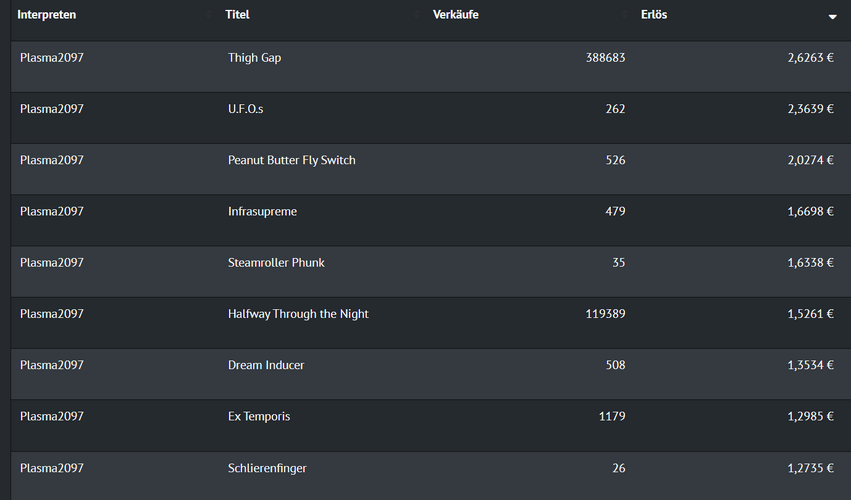Select the Schlierenfinger track title

pyautogui.click(x=267, y=468)
